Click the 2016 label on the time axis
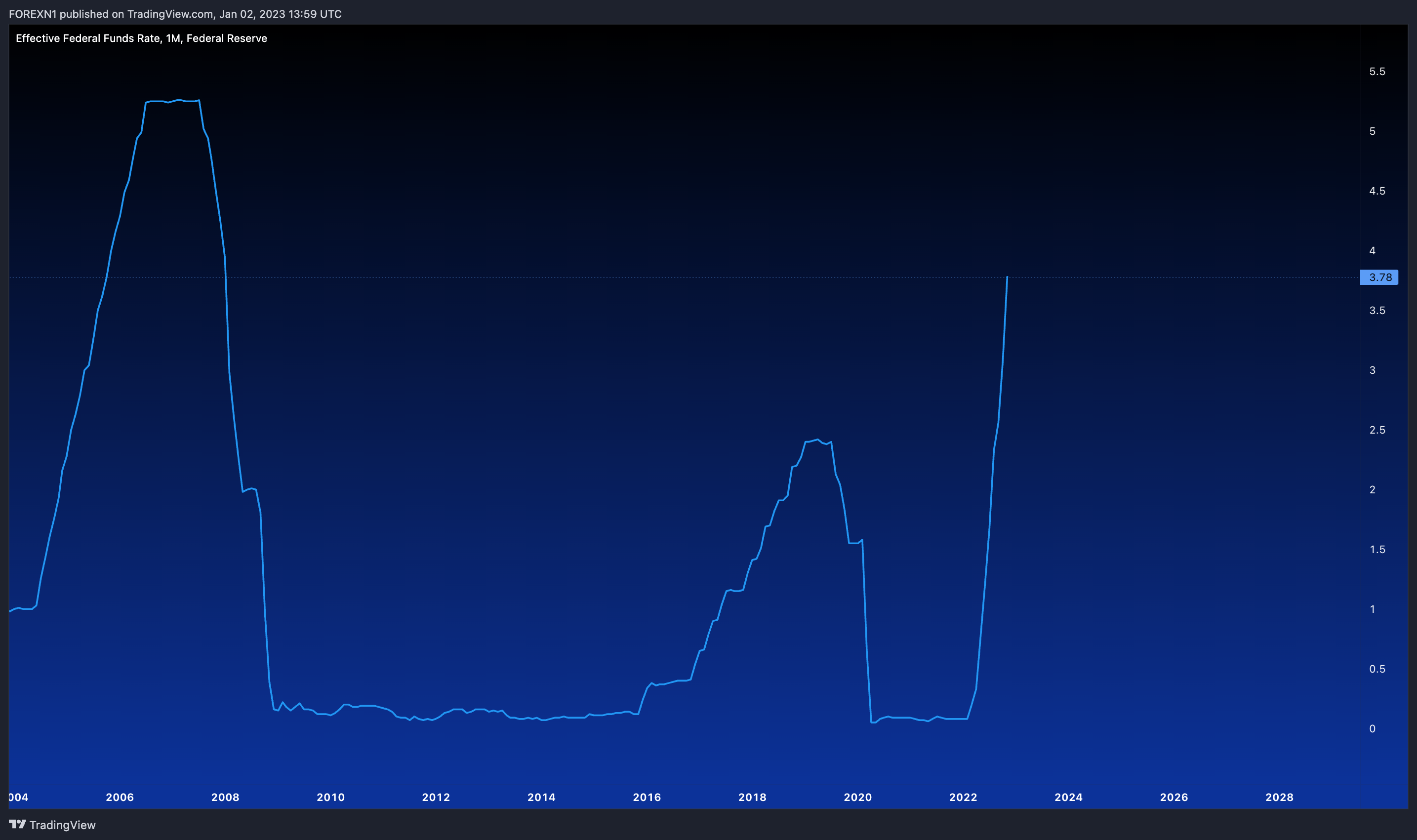 647,797
